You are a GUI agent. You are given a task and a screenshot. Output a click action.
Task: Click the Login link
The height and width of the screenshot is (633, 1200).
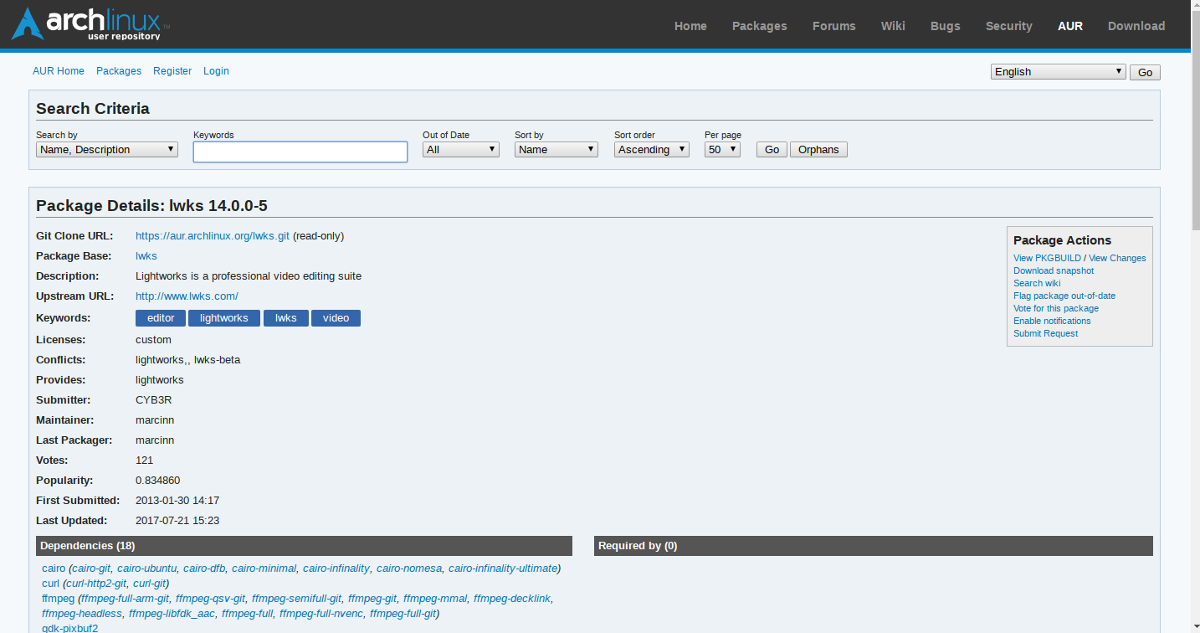[x=216, y=71]
